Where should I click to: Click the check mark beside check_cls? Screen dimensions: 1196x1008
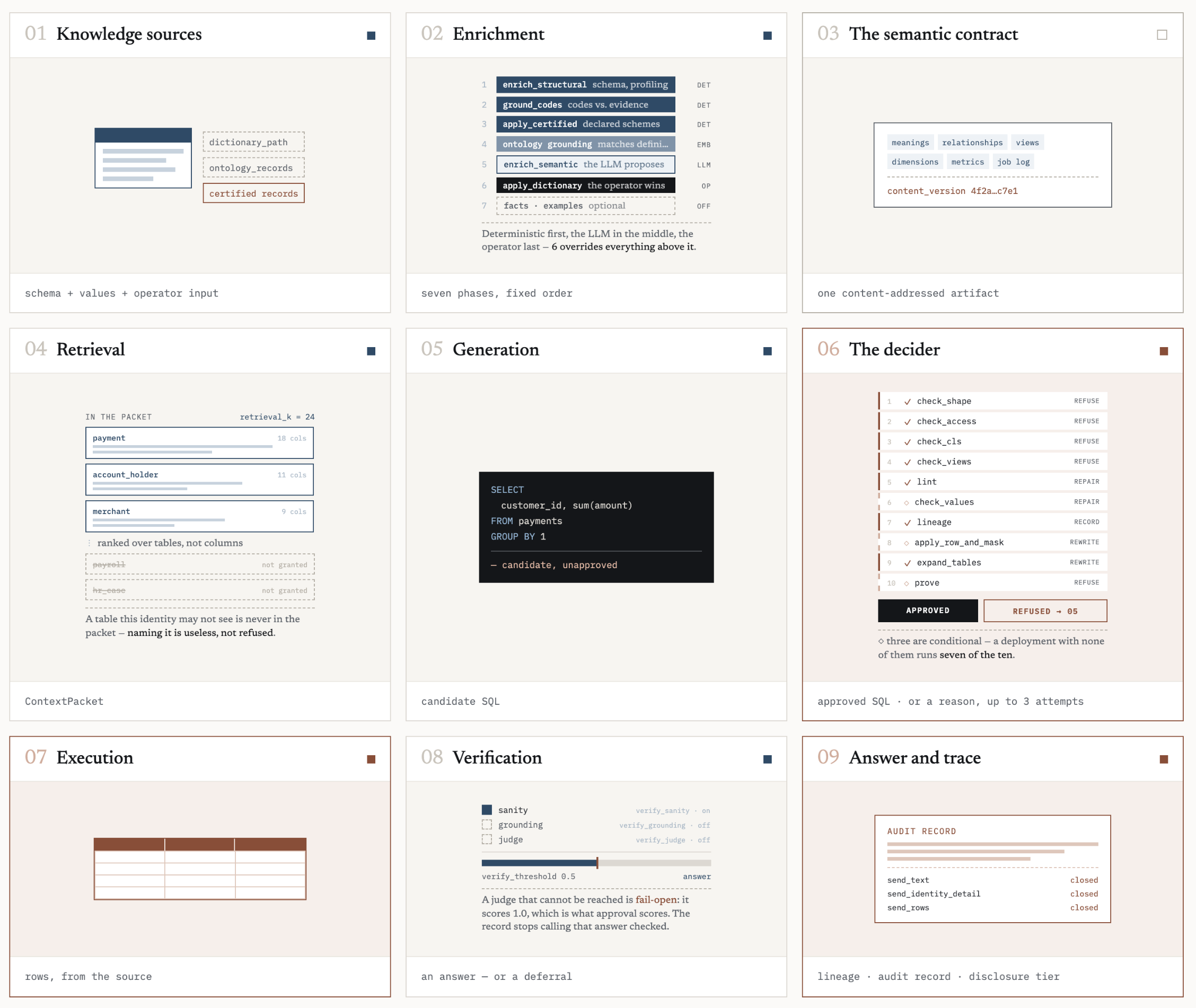(907, 441)
